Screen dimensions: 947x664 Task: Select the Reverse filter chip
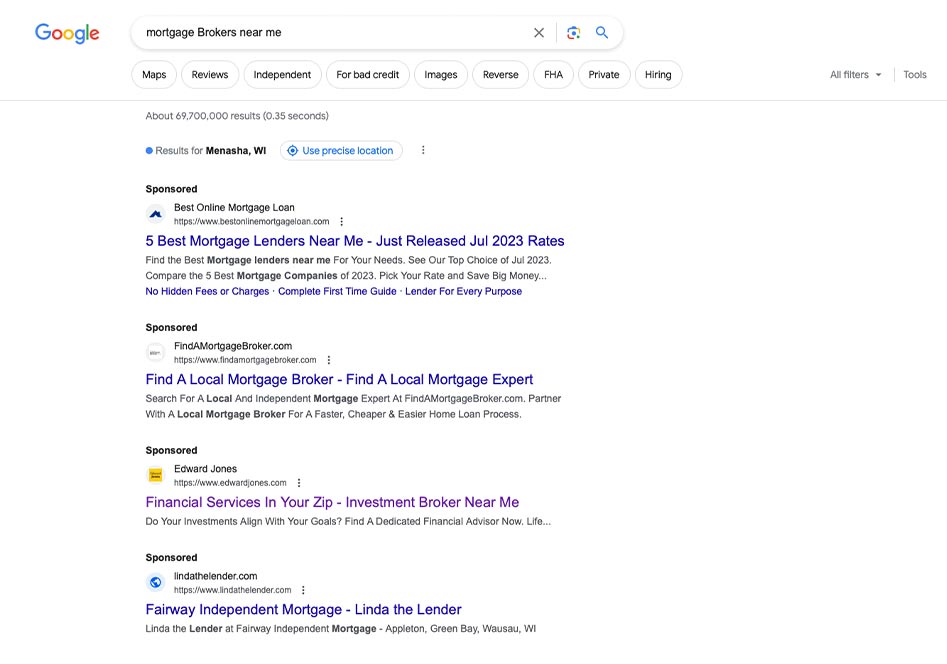(501, 74)
